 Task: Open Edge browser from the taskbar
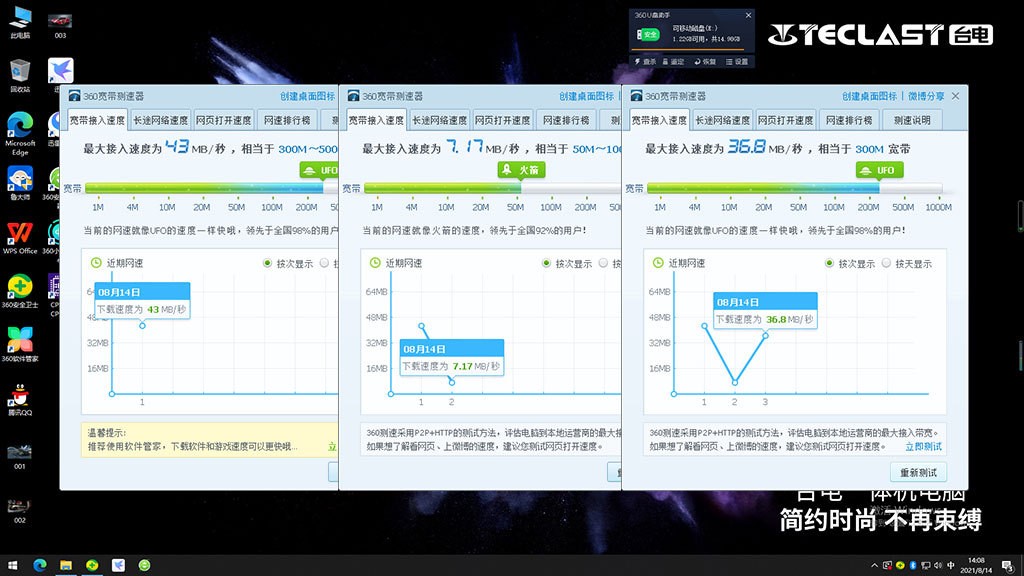(x=40, y=566)
